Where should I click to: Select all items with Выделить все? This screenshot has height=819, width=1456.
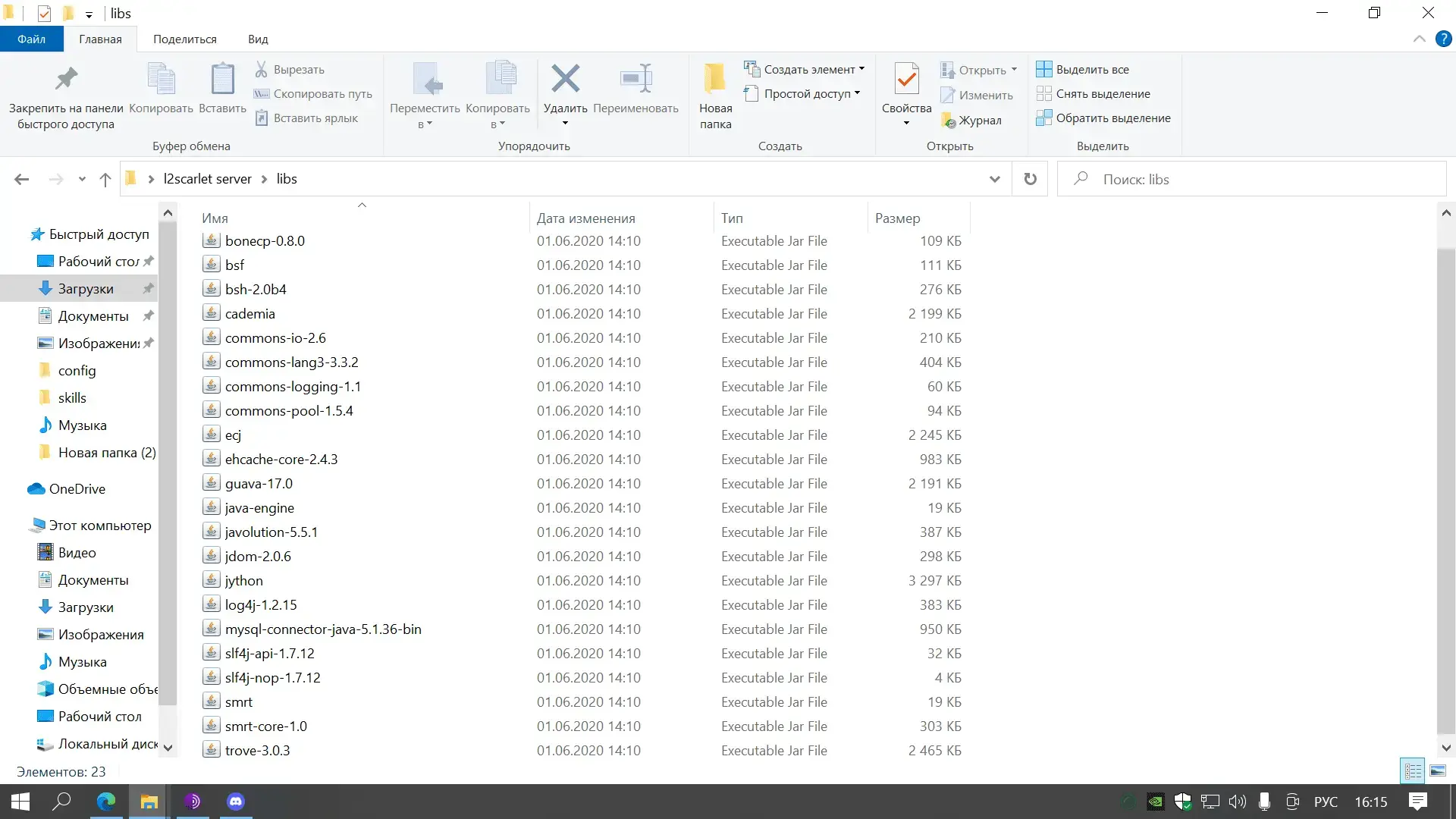[1082, 69]
